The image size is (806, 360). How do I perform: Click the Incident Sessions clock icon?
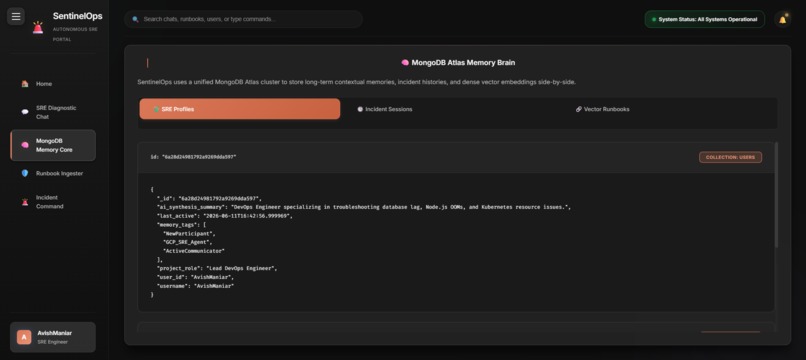(x=360, y=109)
